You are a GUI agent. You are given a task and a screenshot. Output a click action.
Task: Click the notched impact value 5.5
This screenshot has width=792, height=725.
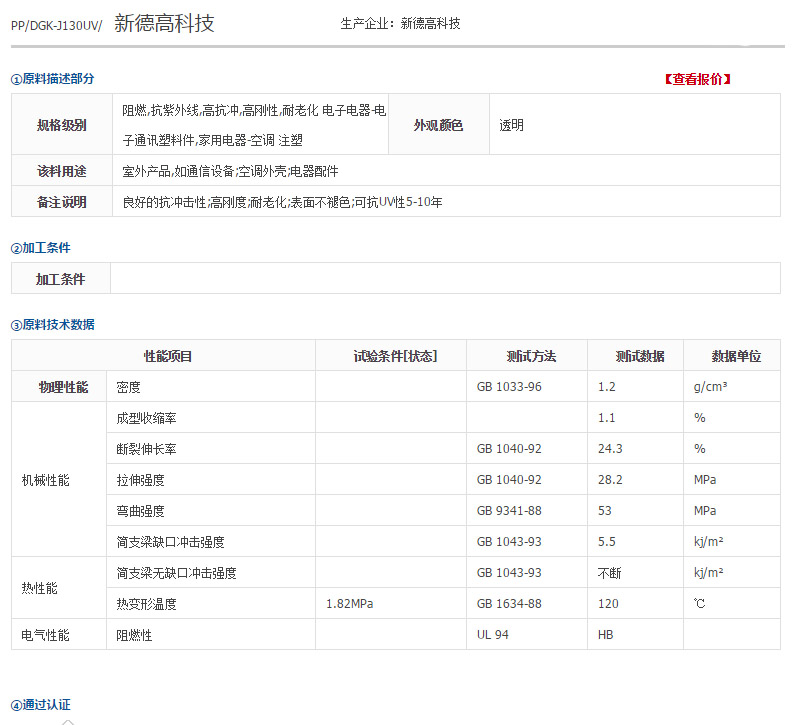tap(607, 542)
